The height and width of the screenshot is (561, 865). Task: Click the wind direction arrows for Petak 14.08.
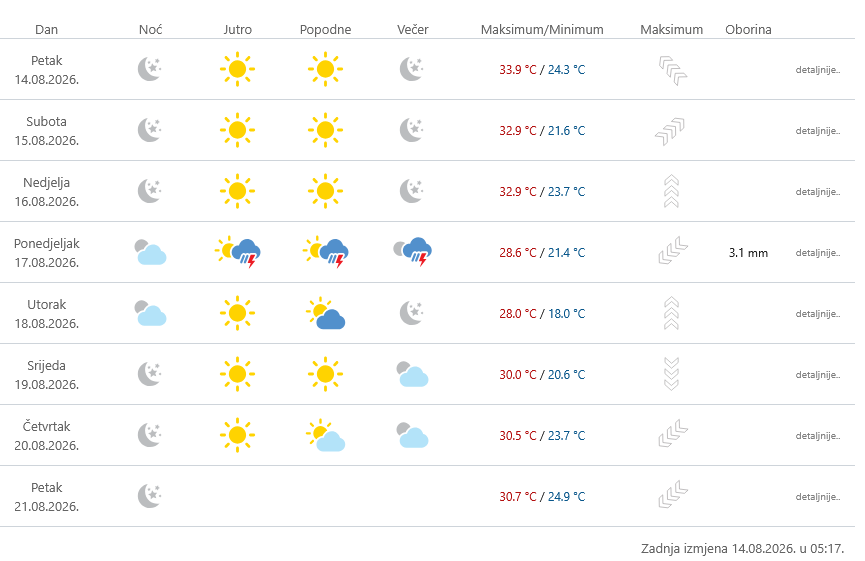click(672, 71)
